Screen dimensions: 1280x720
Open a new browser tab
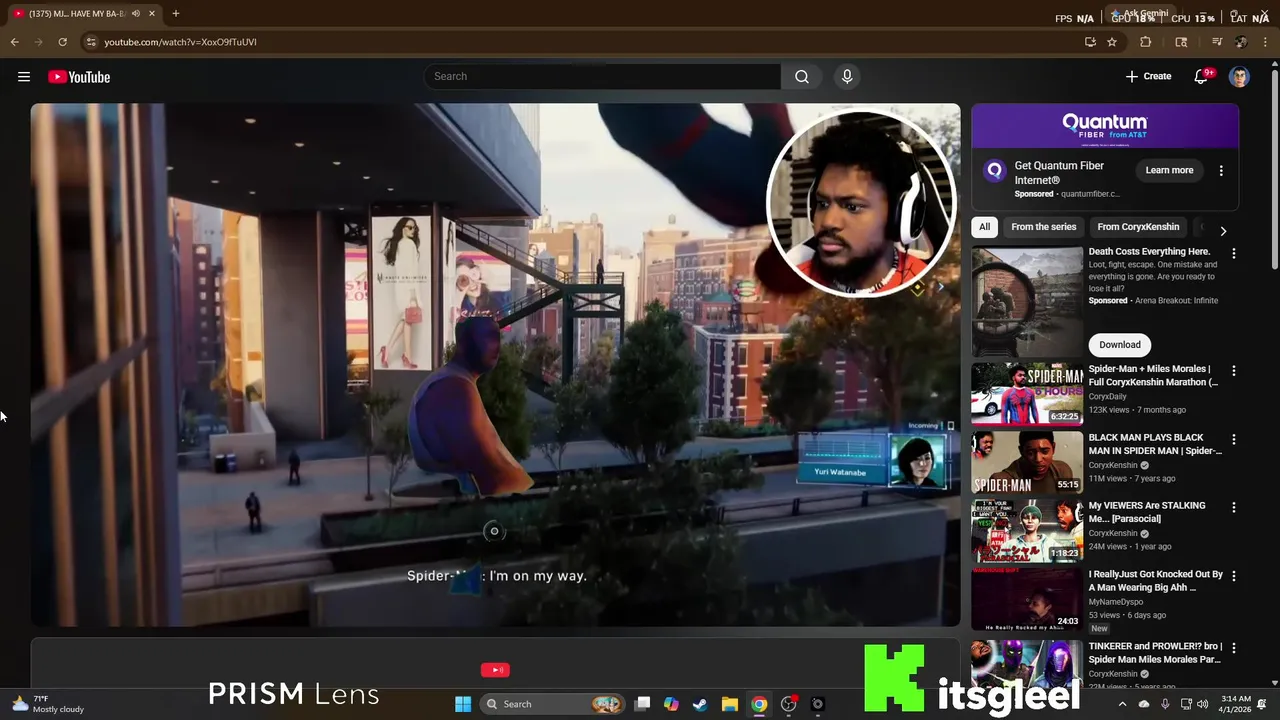pyautogui.click(x=175, y=14)
